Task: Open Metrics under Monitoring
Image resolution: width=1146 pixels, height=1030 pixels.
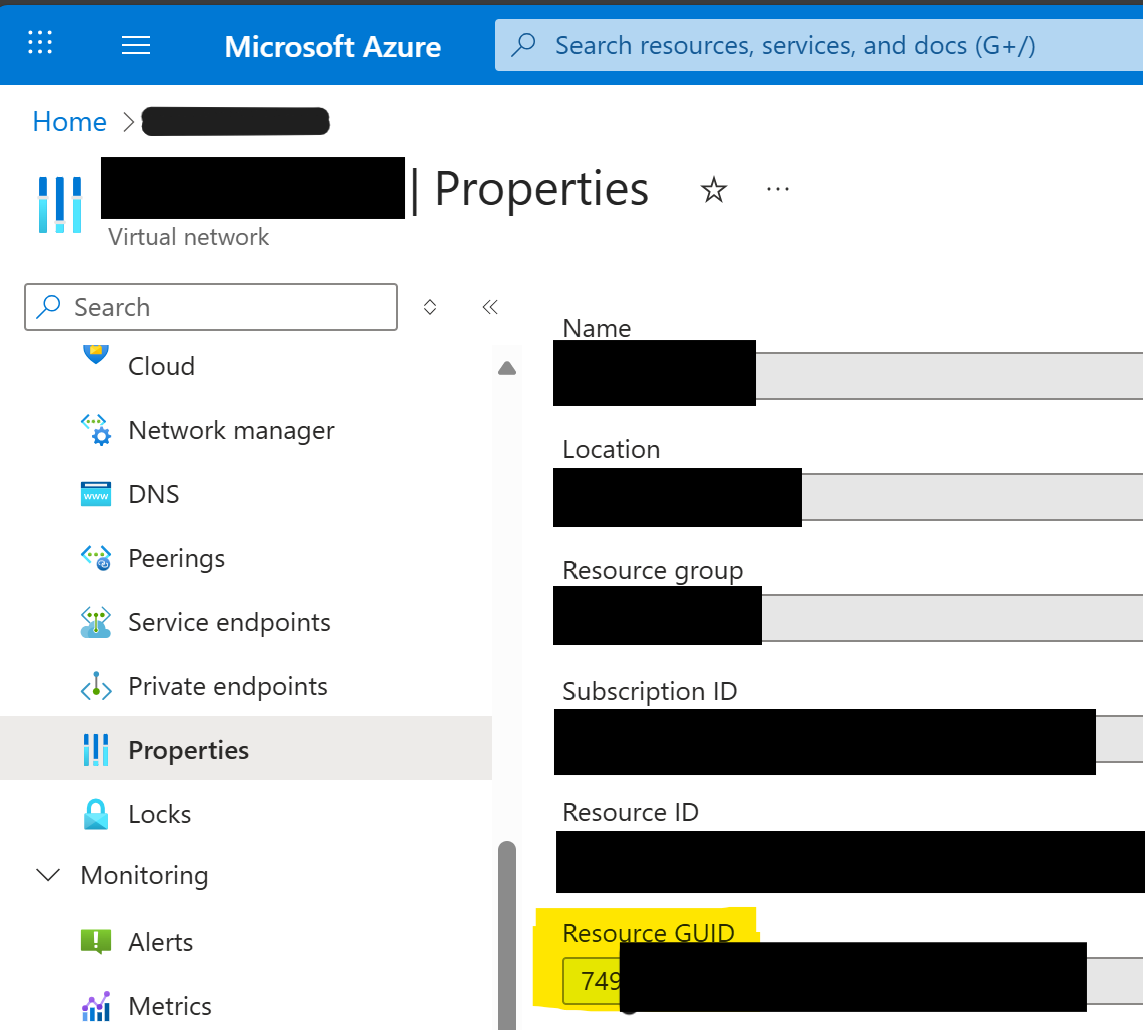Action: pos(169,1006)
